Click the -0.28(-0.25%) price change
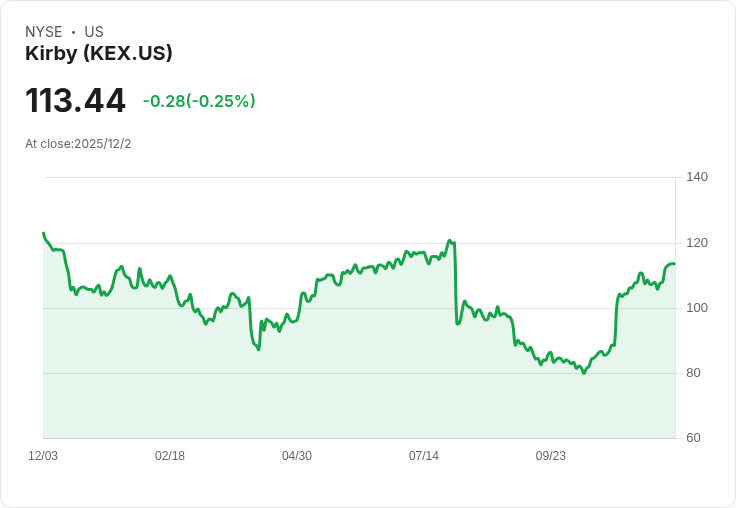736x508 pixels. [199, 101]
